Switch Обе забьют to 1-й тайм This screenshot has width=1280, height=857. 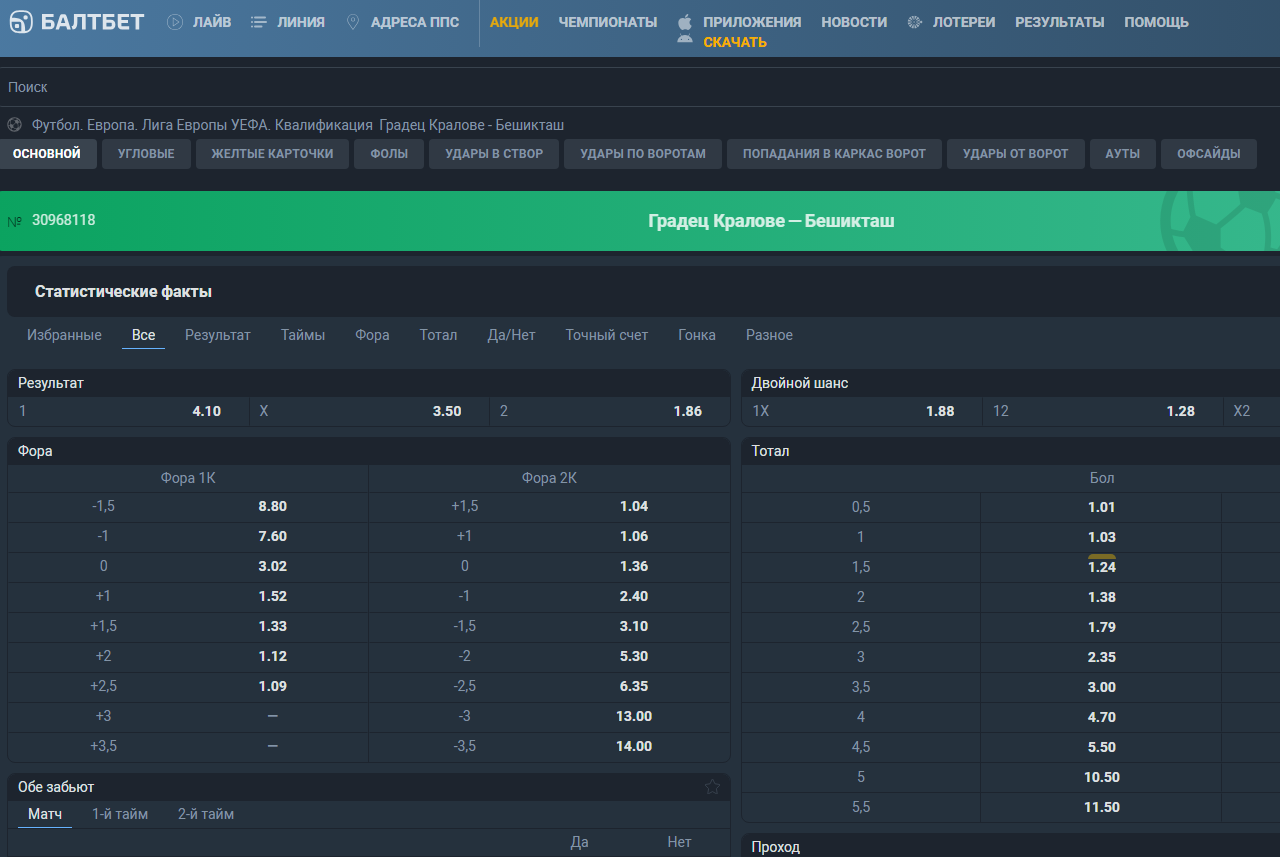[120, 815]
